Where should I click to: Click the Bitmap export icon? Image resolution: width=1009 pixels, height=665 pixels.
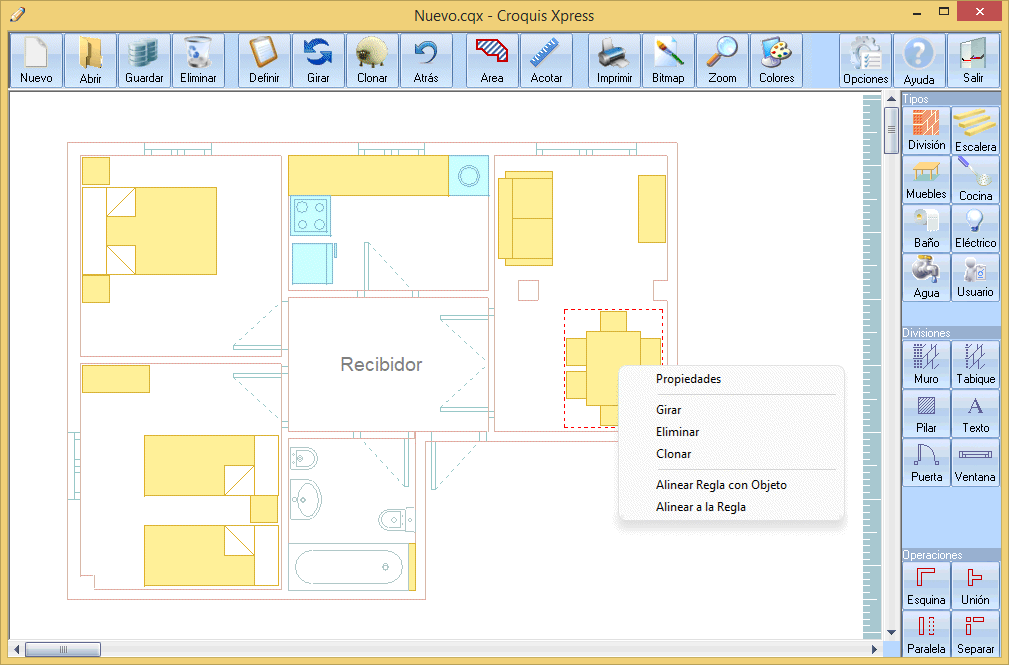[668, 61]
